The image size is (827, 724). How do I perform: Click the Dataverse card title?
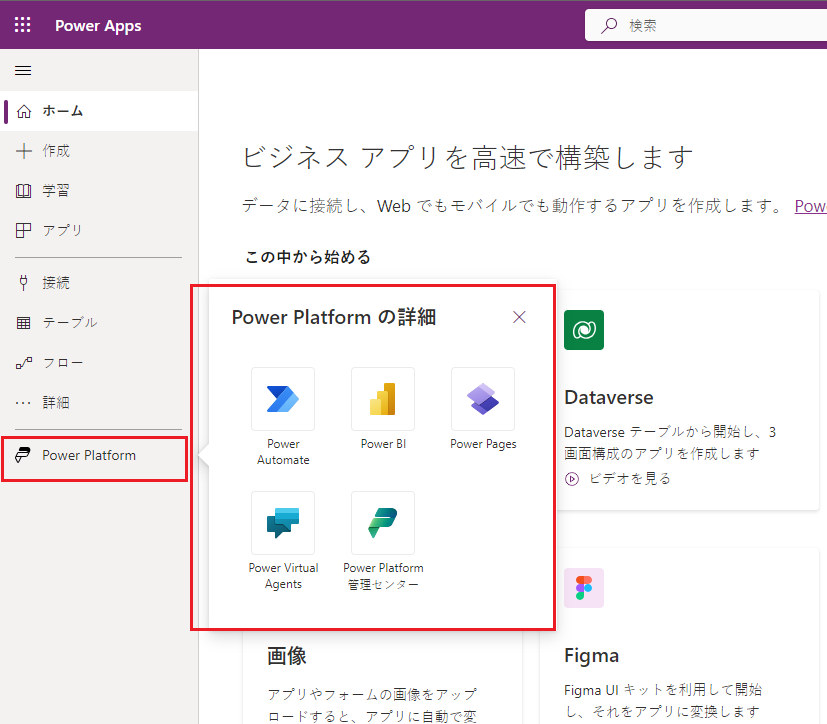point(609,398)
